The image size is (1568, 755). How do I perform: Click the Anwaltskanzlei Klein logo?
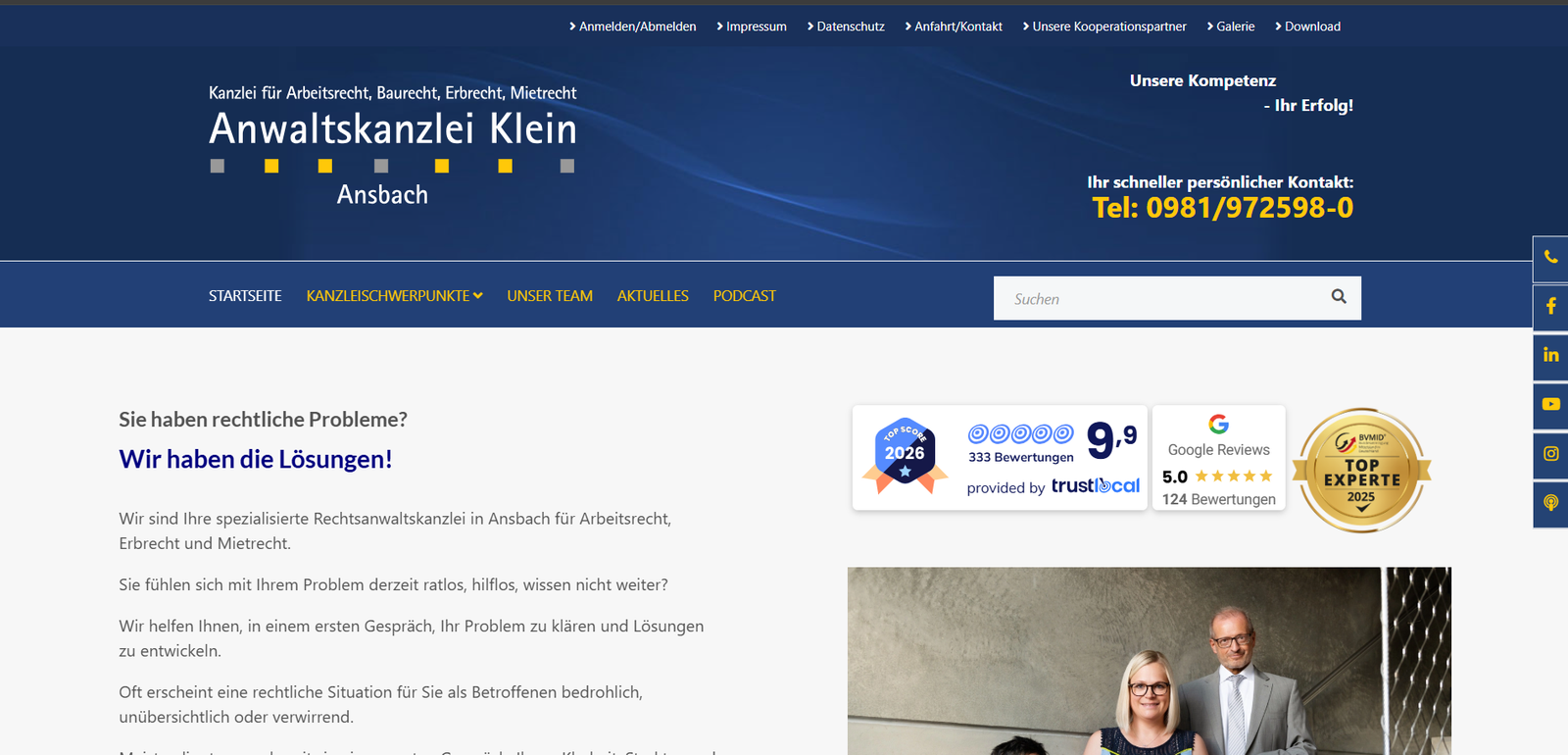click(x=393, y=145)
